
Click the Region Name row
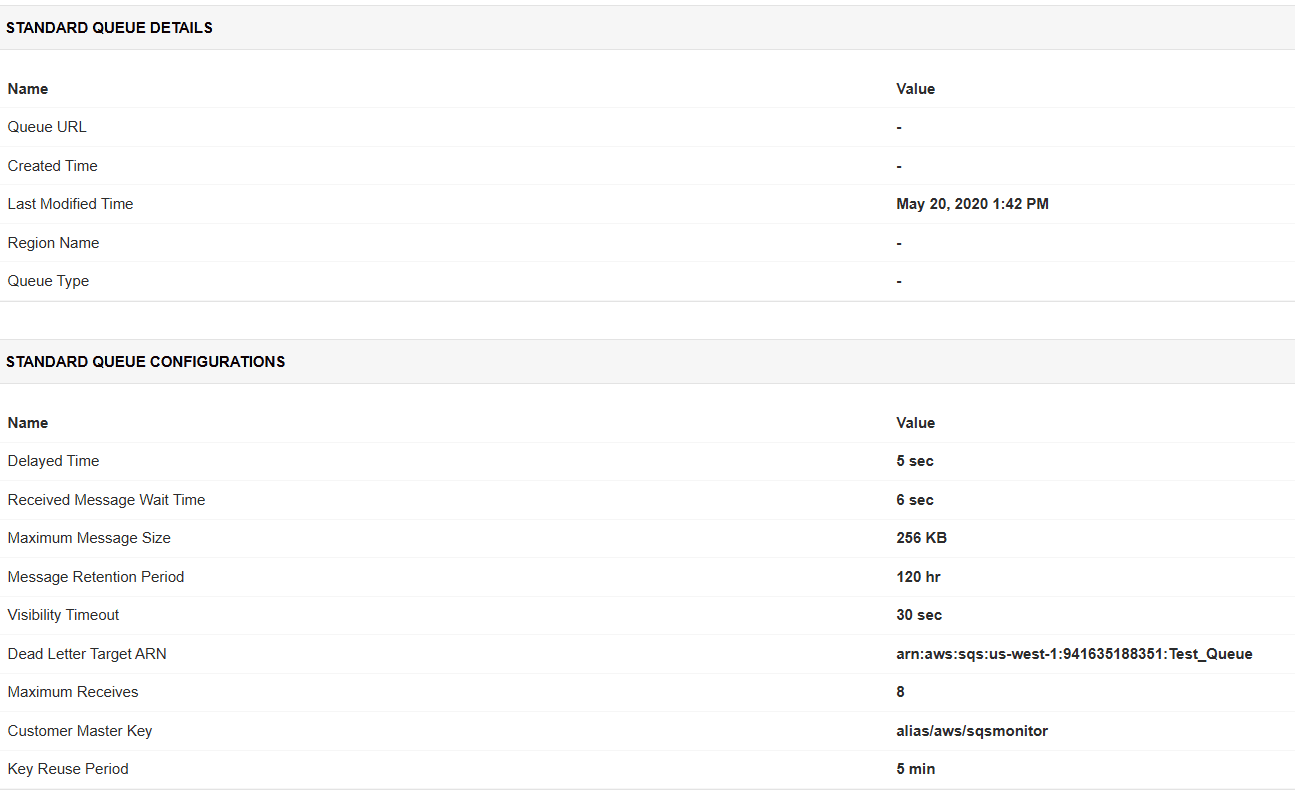click(647, 243)
